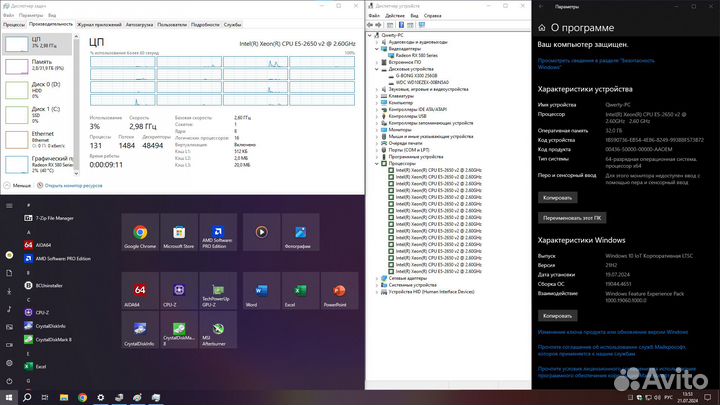Click the Windows Start button on taskbar
The height and width of the screenshot is (405, 720).
click(8, 397)
